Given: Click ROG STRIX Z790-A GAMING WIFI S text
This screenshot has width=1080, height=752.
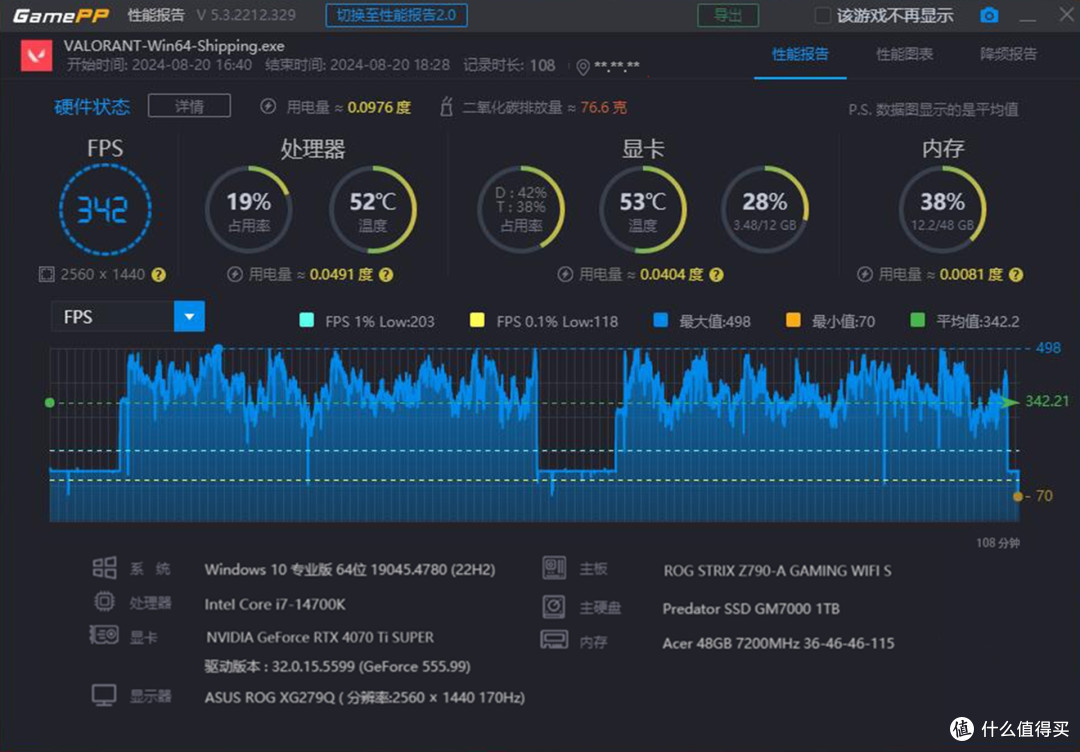Looking at the screenshot, I should tap(778, 571).
